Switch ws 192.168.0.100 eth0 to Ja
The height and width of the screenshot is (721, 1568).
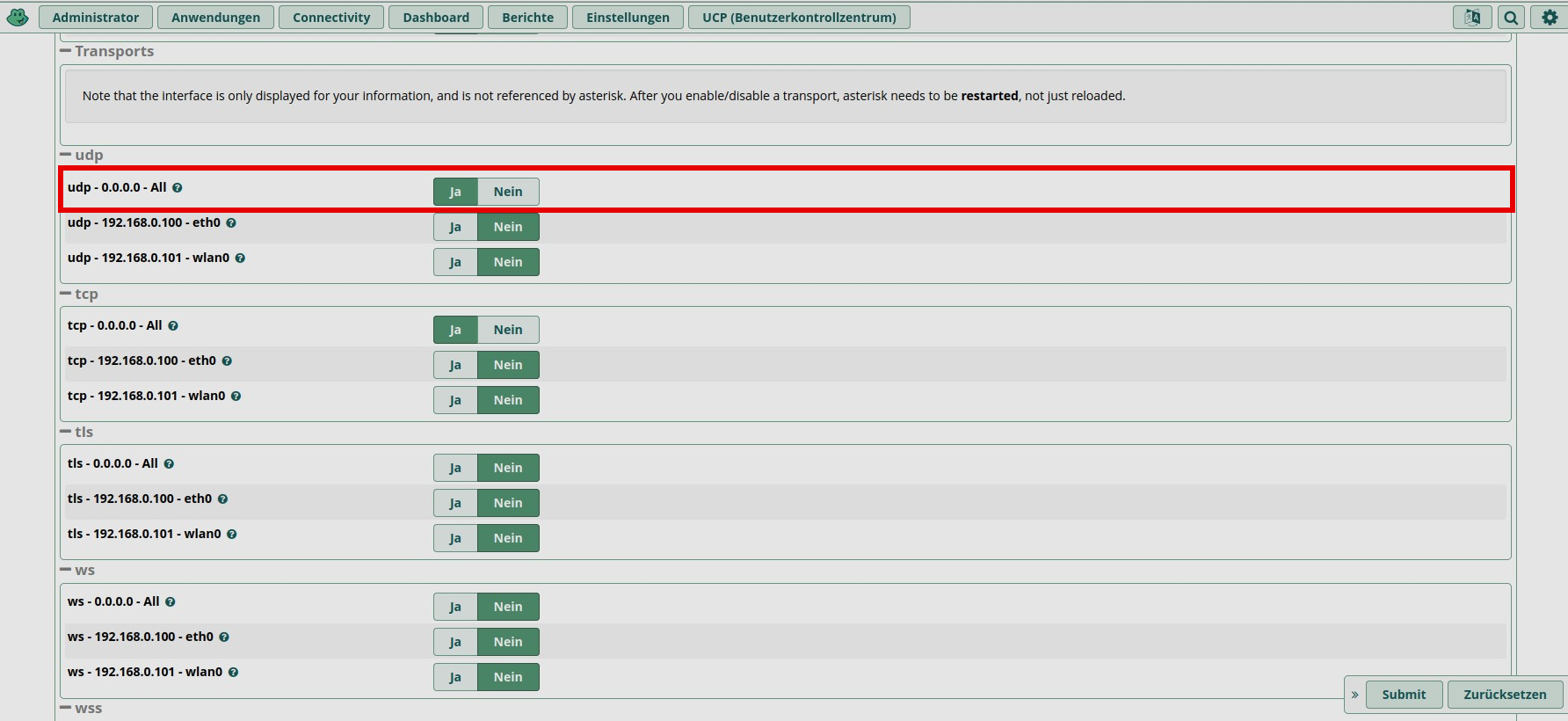[455, 642]
